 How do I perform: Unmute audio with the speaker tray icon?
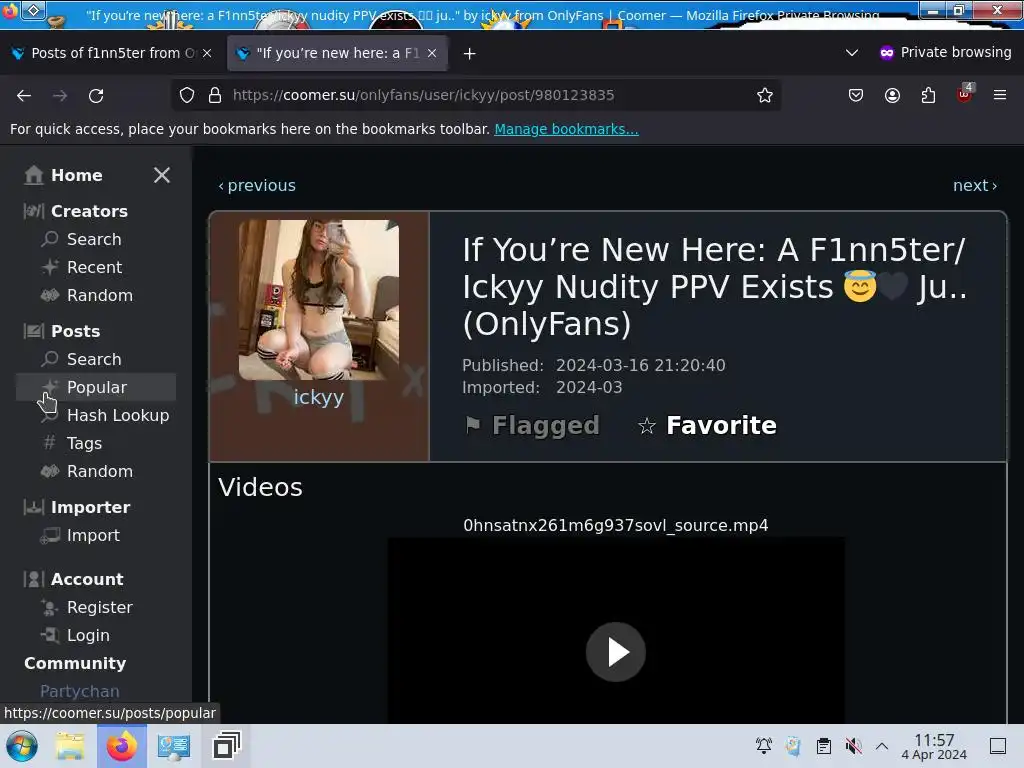pos(853,746)
